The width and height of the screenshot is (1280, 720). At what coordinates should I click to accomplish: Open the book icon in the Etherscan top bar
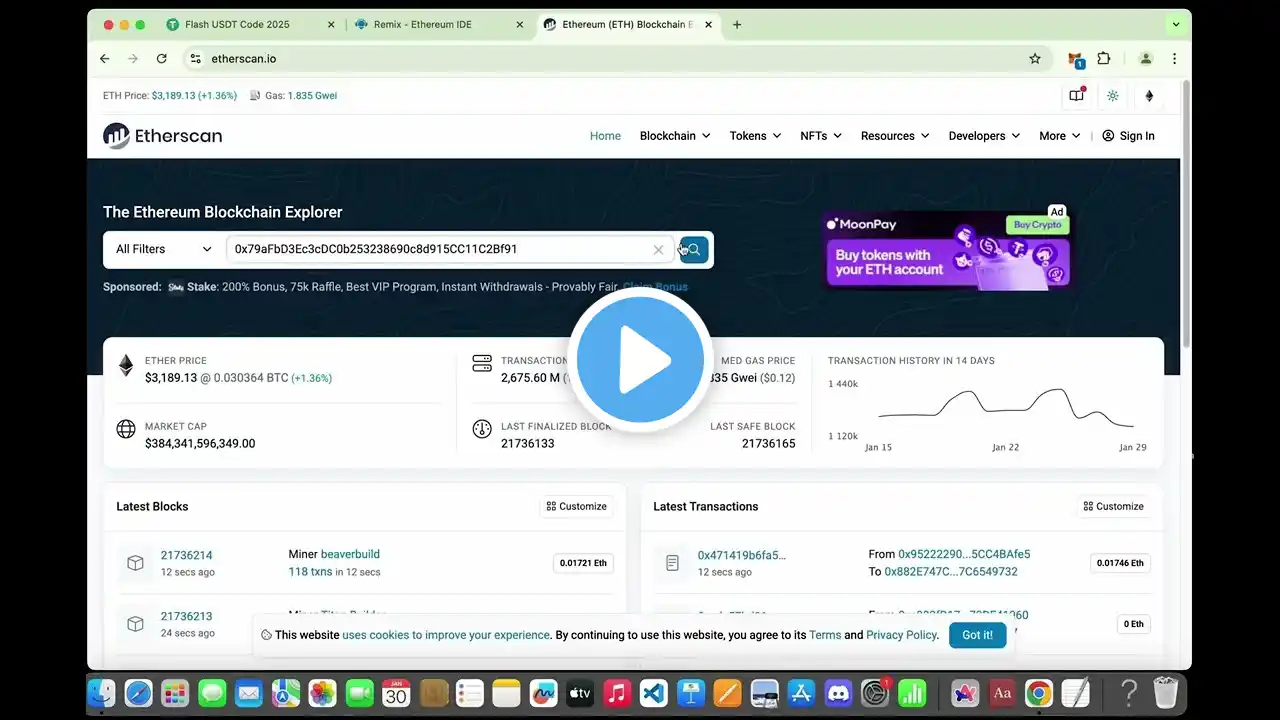tap(1077, 96)
